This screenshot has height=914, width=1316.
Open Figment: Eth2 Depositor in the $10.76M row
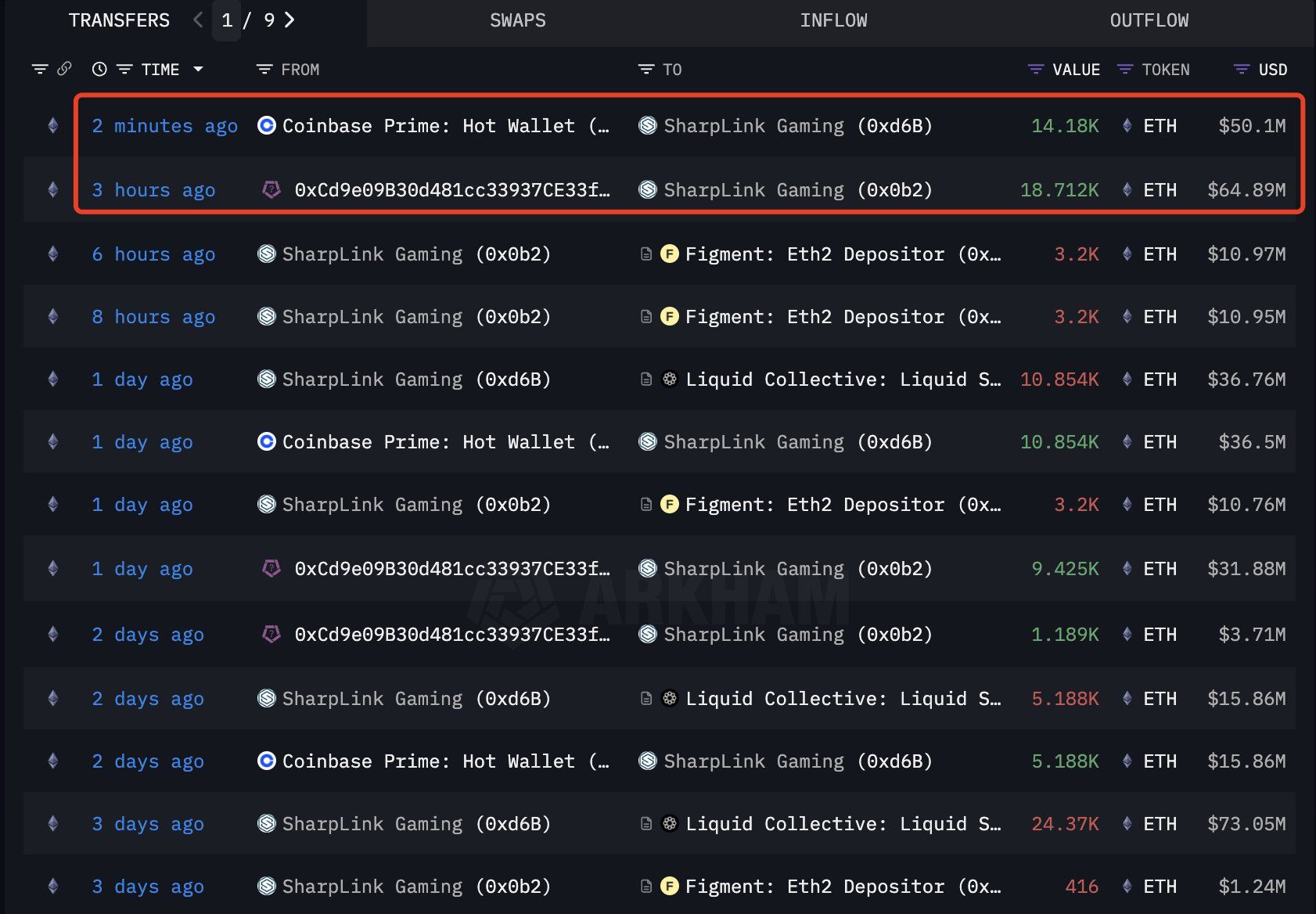pos(843,505)
